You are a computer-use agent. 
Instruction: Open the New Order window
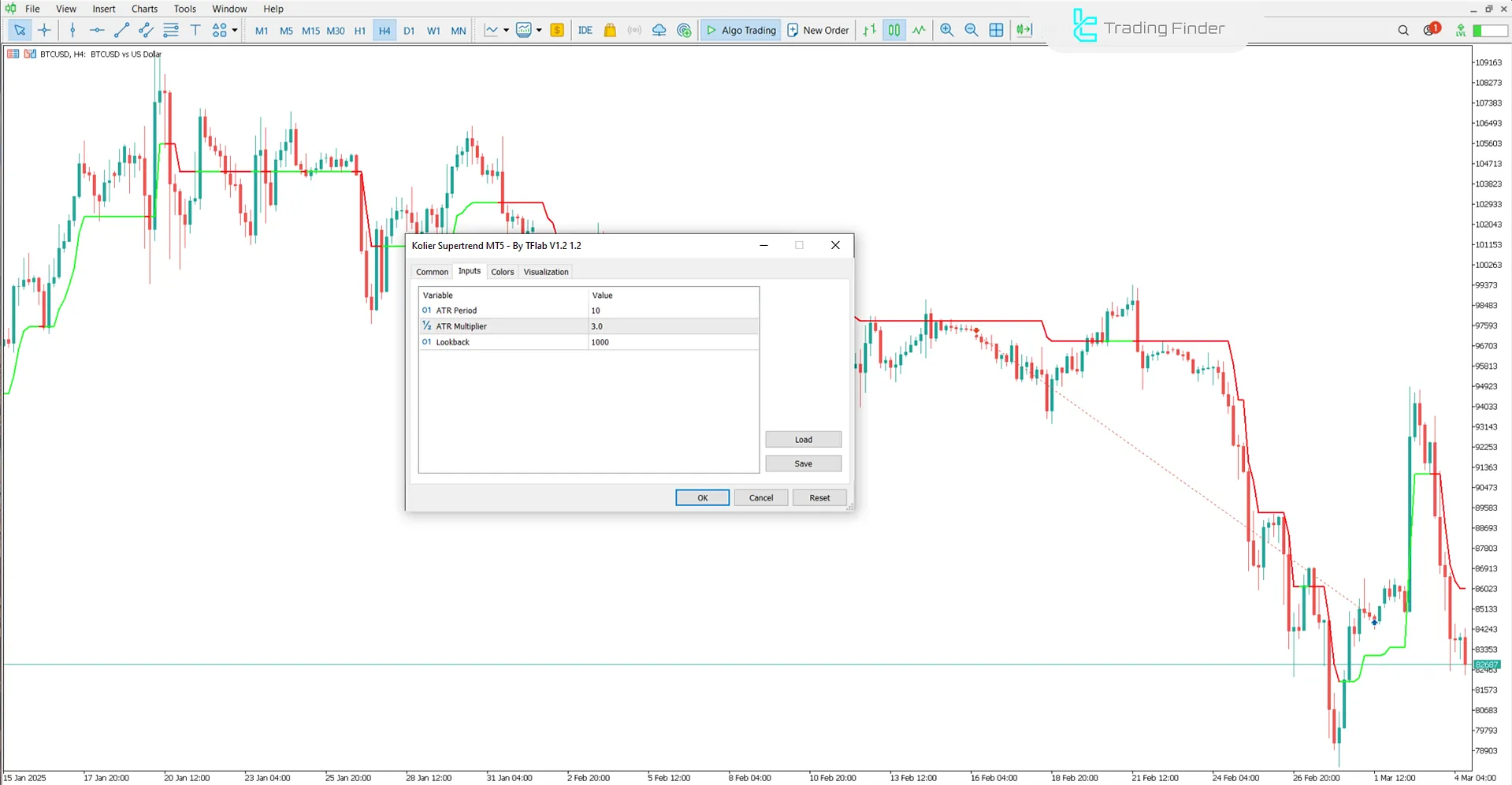(x=818, y=30)
